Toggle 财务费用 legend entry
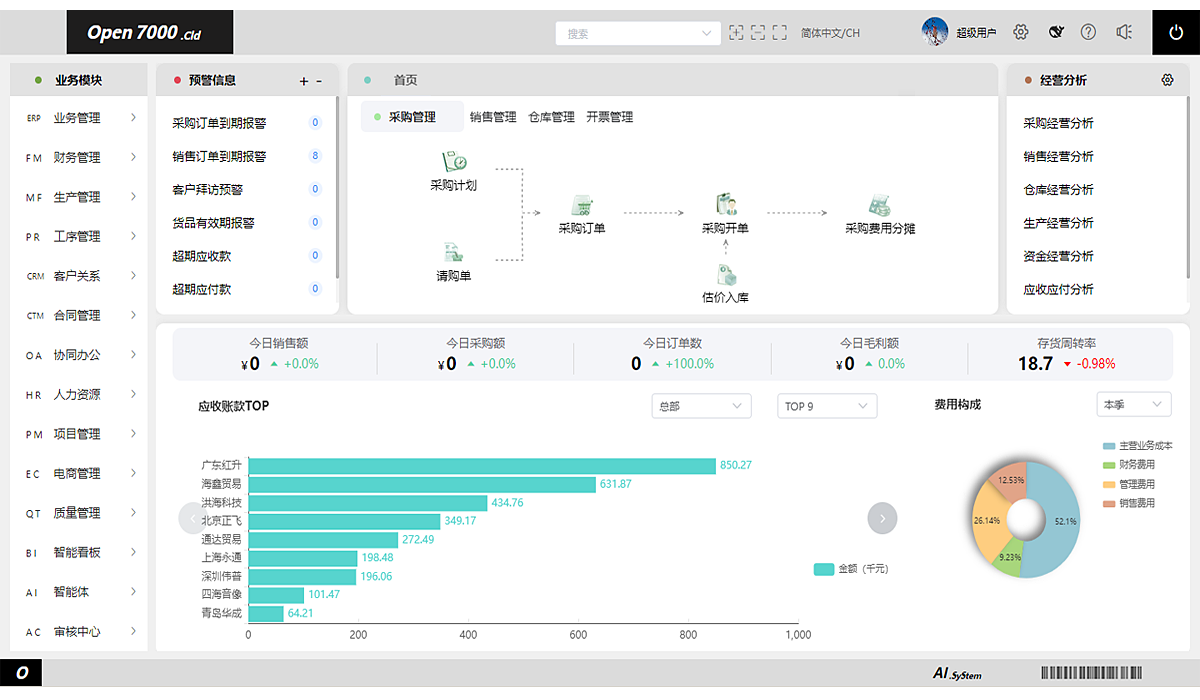Viewport: 1200px width, 700px height. (1129, 465)
